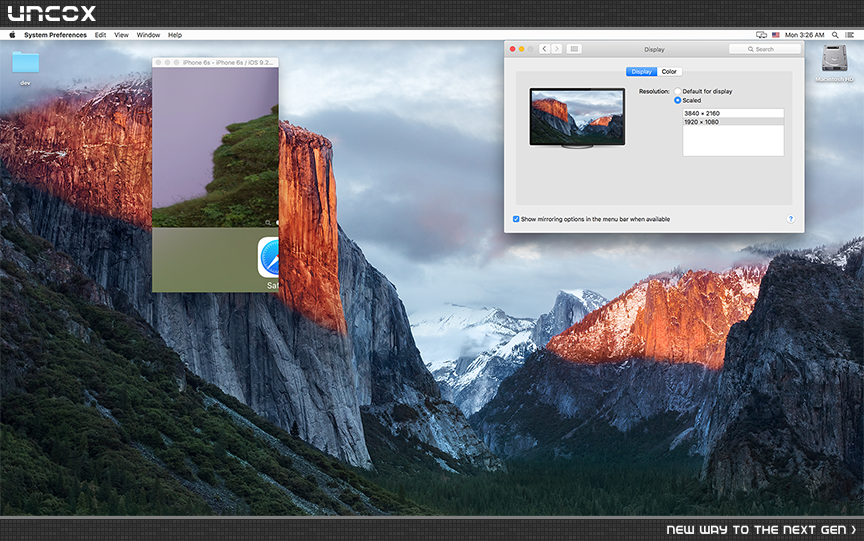Open the Help menu
Screen dimensions: 864x541
(175, 35)
